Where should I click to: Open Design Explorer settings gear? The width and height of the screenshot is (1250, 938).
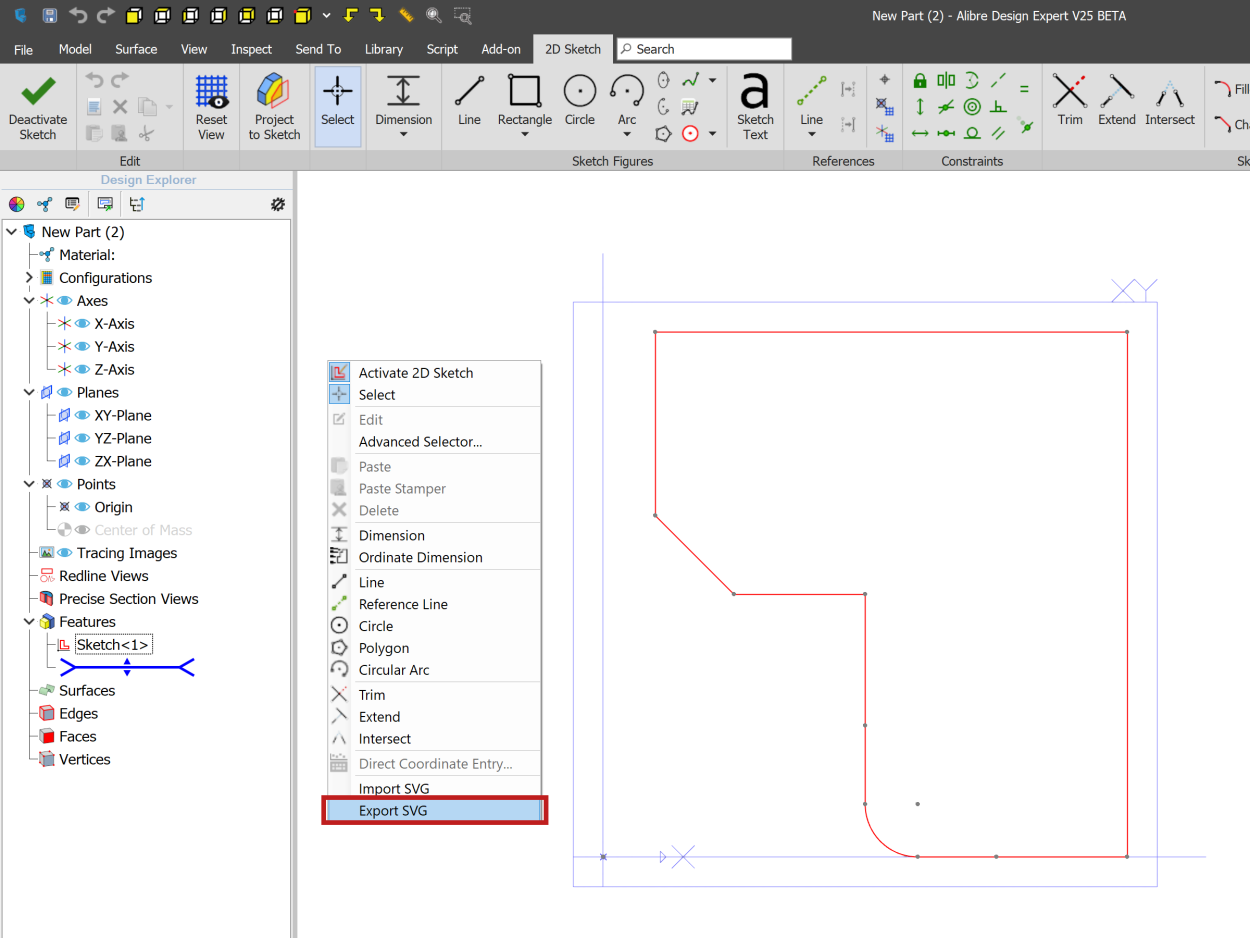pos(278,204)
